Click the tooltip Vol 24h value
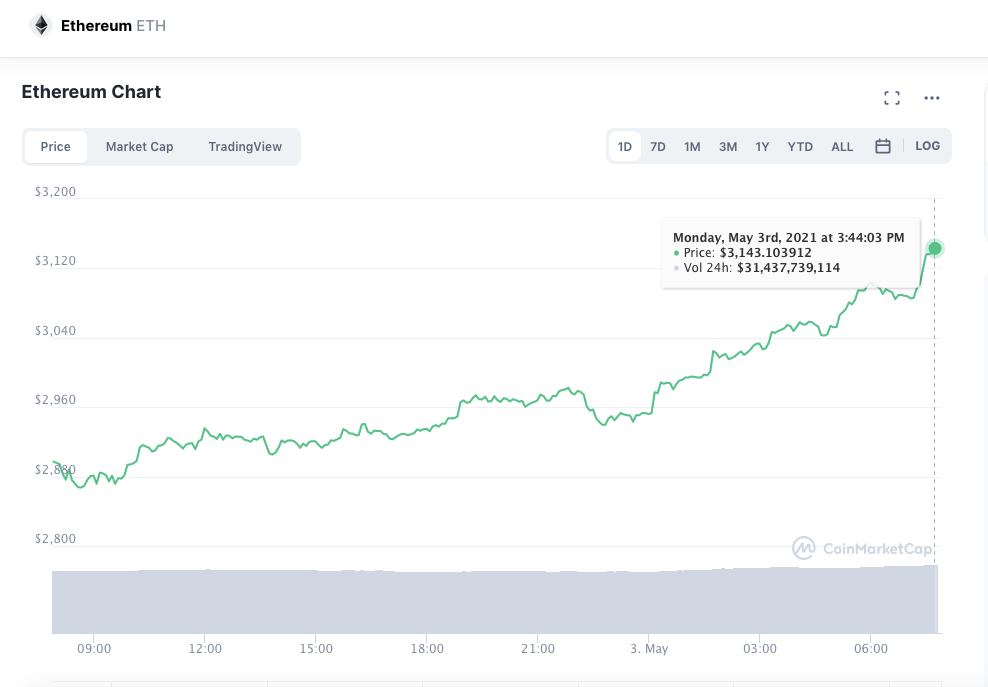The width and height of the screenshot is (988, 687). coord(788,268)
